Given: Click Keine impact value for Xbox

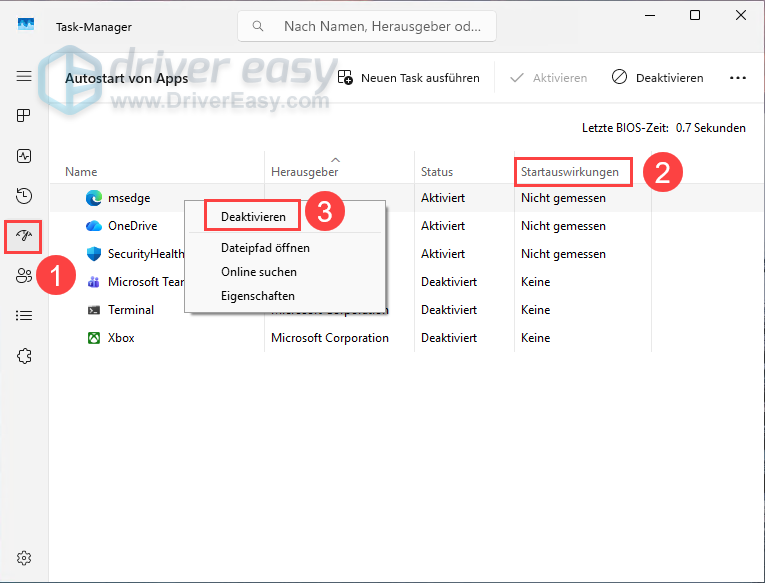Looking at the screenshot, I should tap(535, 338).
